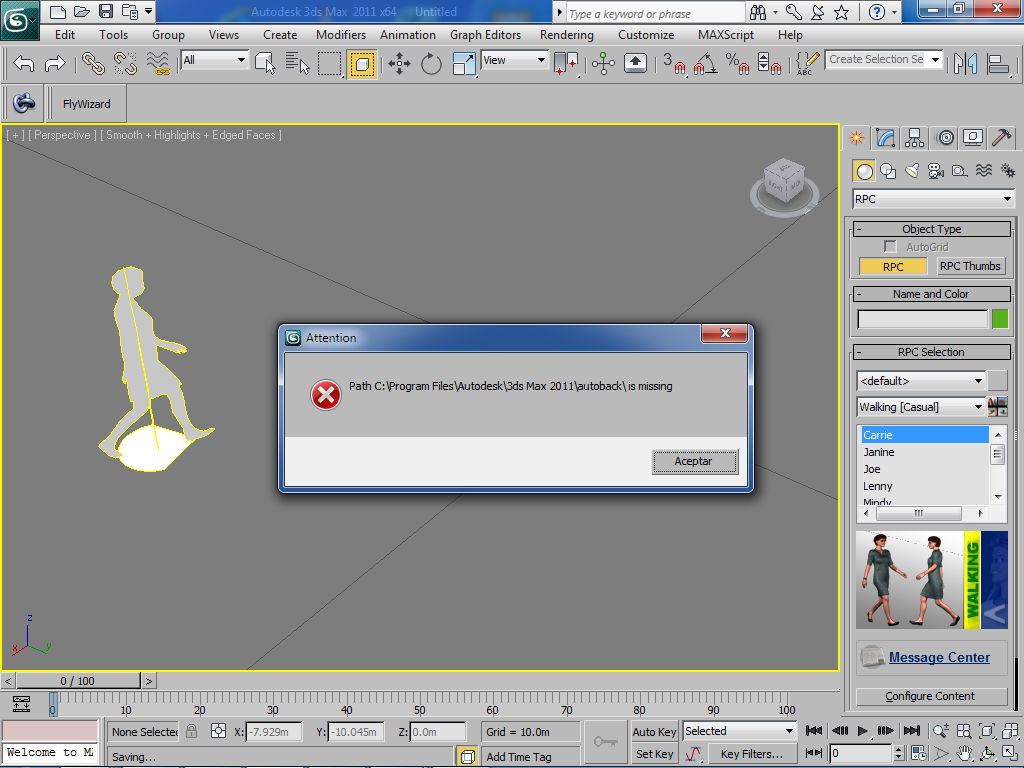The image size is (1024, 768).
Task: Open the selection filter All dropdown
Action: (214, 60)
